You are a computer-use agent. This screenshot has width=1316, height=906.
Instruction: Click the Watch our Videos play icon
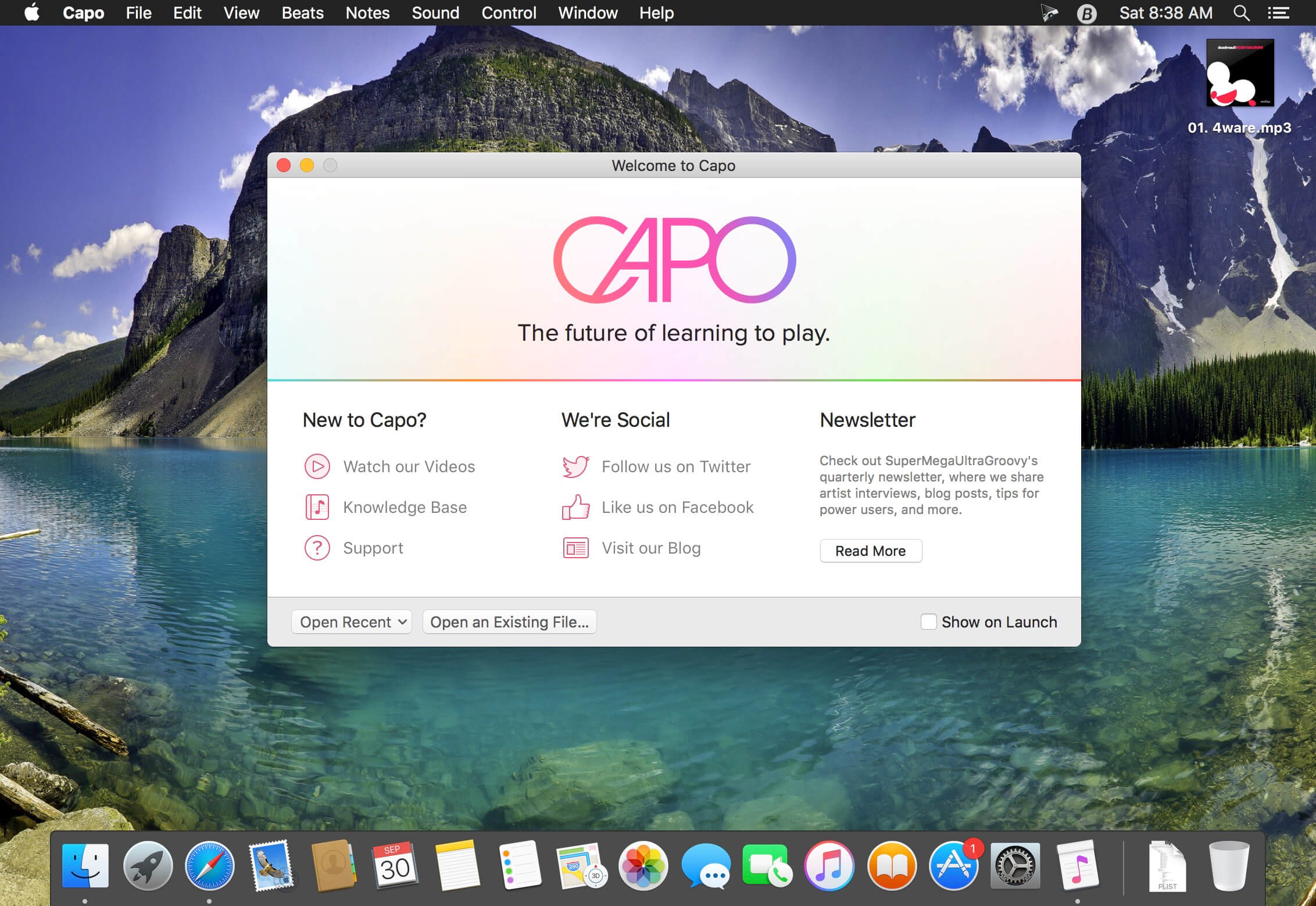pos(317,466)
